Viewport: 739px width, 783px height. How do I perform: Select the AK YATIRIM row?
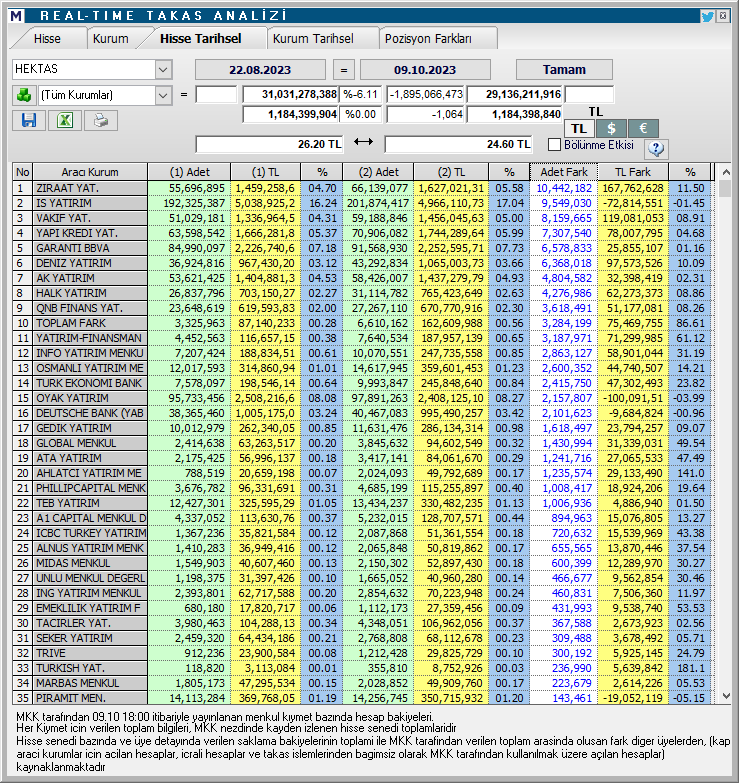[363, 278]
